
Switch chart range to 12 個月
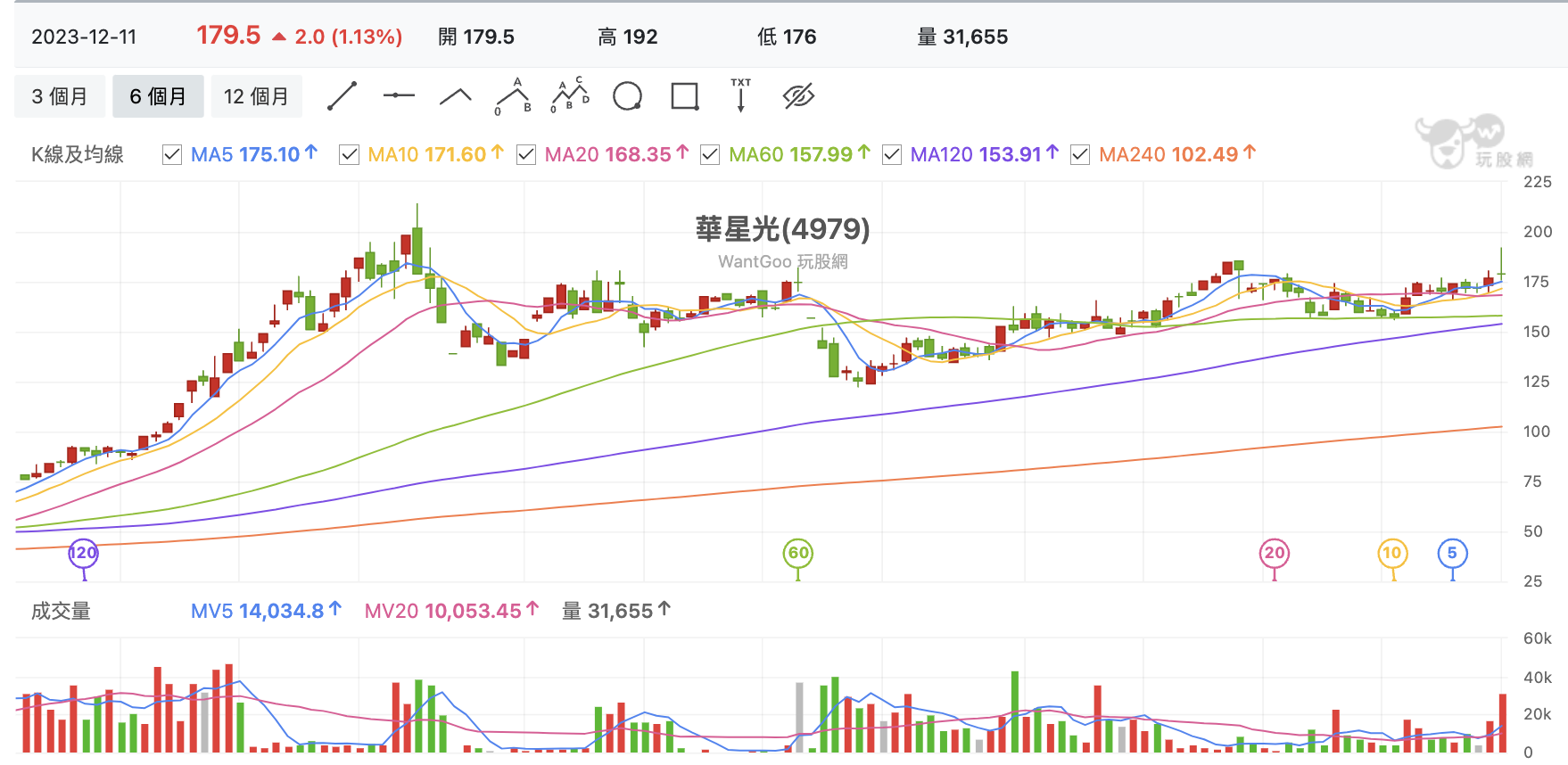click(257, 96)
